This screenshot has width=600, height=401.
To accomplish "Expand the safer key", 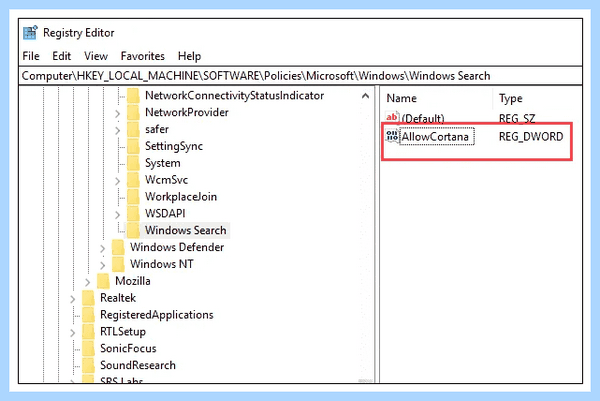I will [117, 130].
